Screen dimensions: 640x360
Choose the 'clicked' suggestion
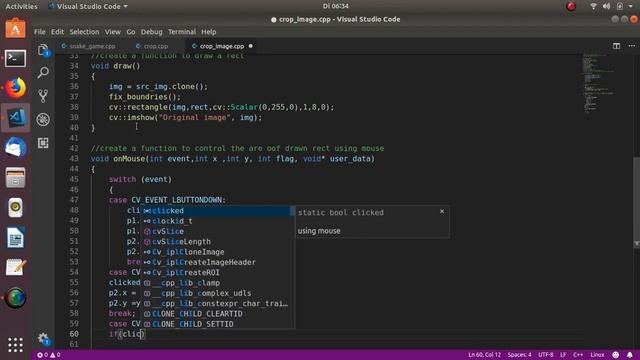click(x=217, y=211)
